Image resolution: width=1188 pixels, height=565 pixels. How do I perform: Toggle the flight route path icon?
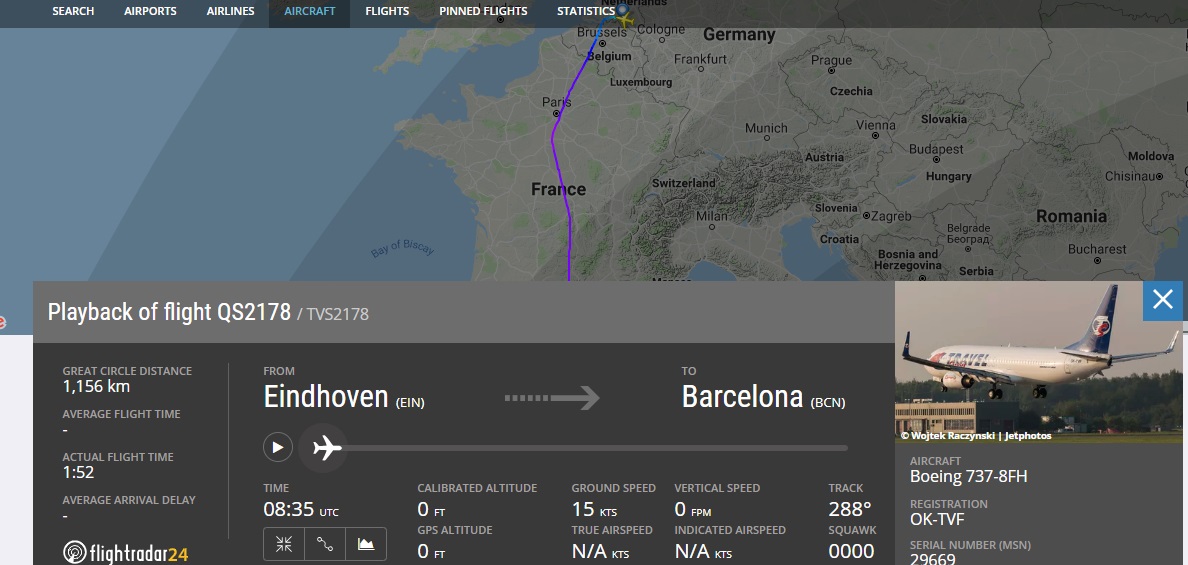tap(325, 544)
